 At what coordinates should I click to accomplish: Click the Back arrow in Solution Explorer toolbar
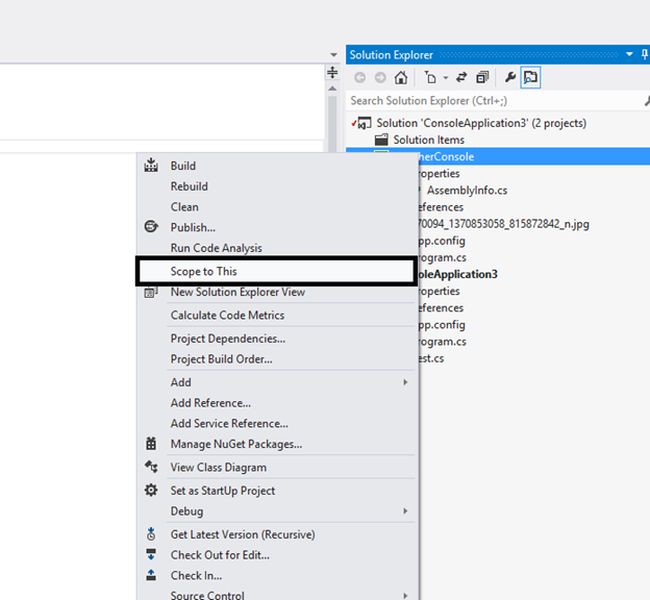tap(360, 78)
